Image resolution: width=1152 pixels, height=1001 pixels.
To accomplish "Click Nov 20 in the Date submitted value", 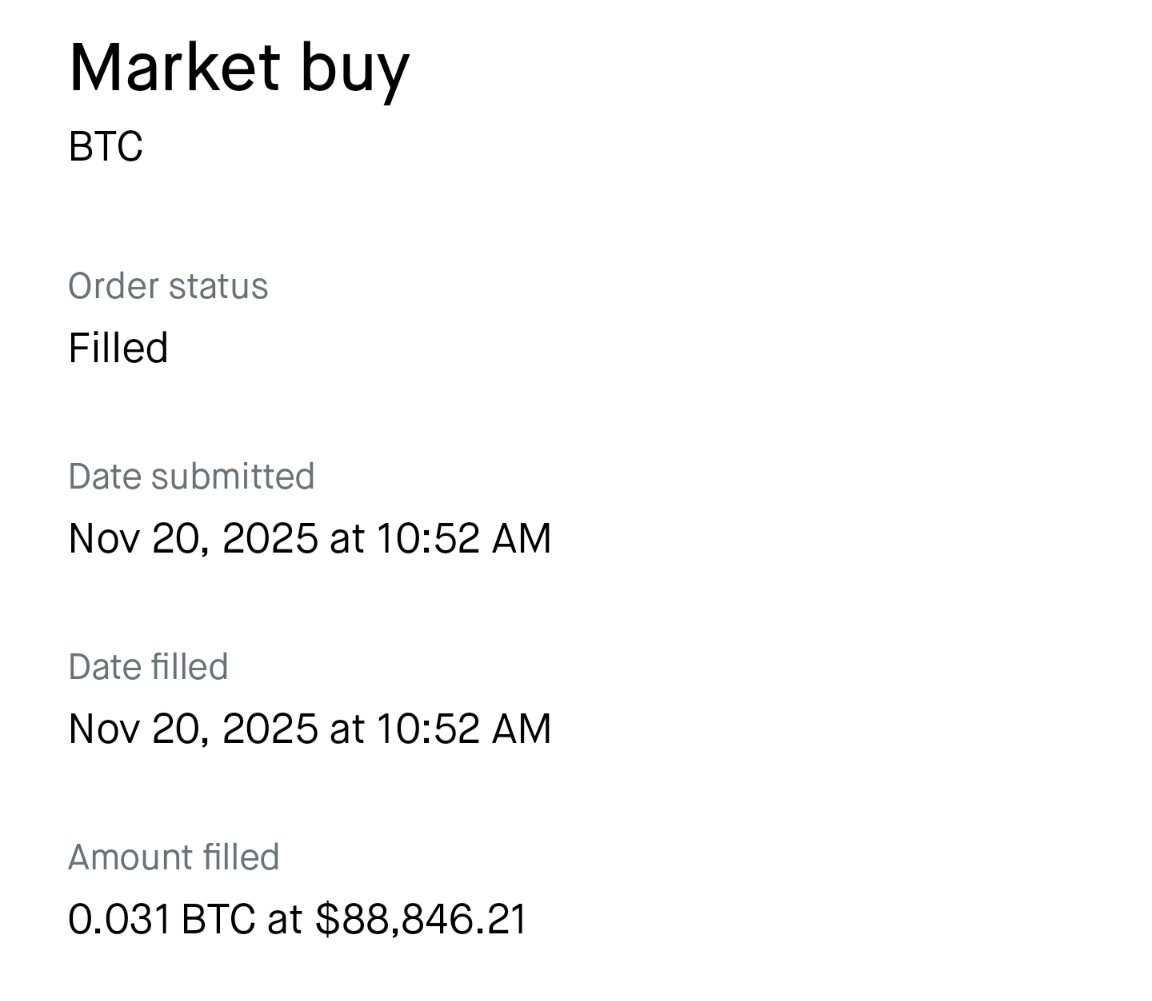I will tap(137, 538).
